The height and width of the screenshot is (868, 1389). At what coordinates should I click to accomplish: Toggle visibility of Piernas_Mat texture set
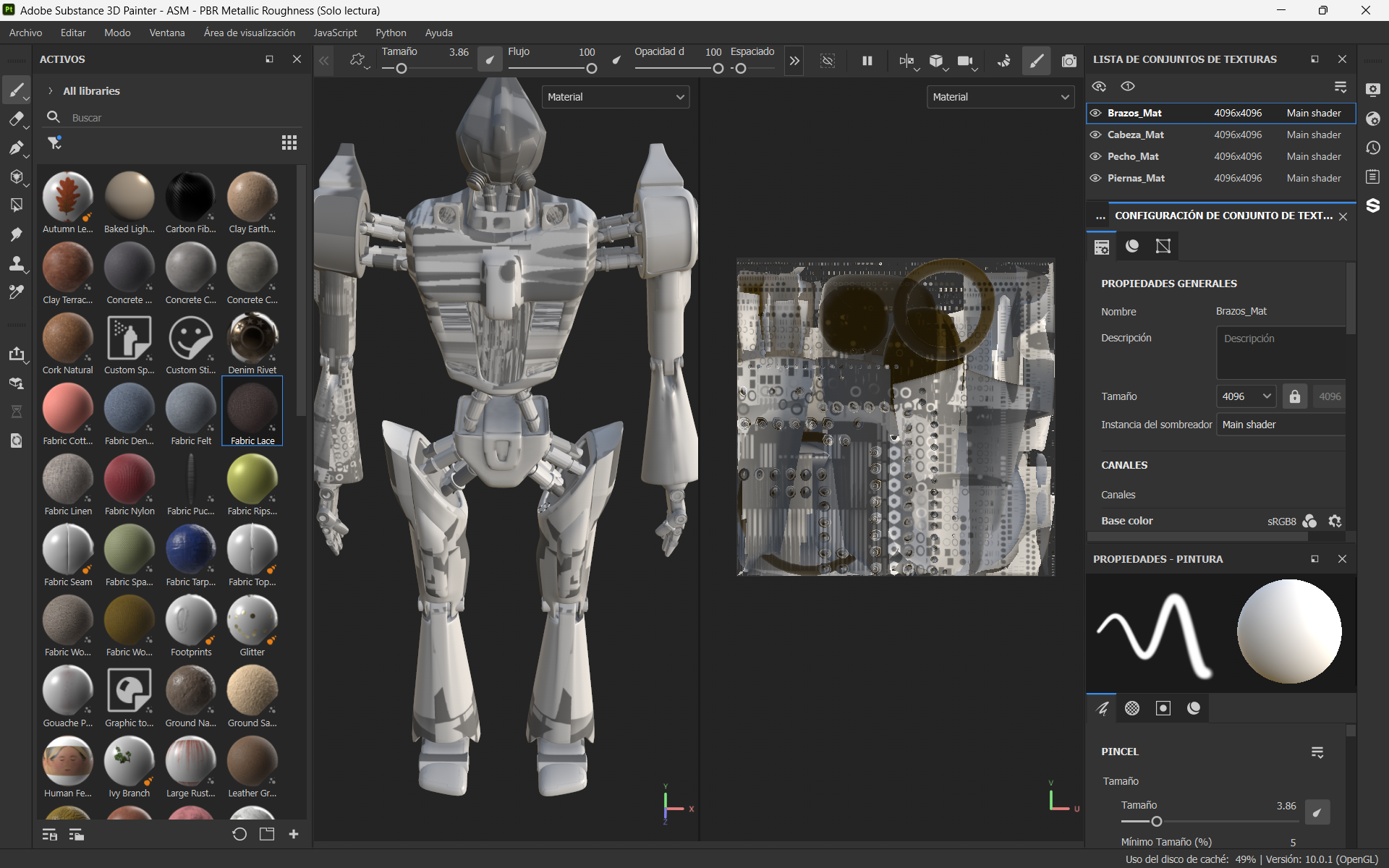point(1095,178)
